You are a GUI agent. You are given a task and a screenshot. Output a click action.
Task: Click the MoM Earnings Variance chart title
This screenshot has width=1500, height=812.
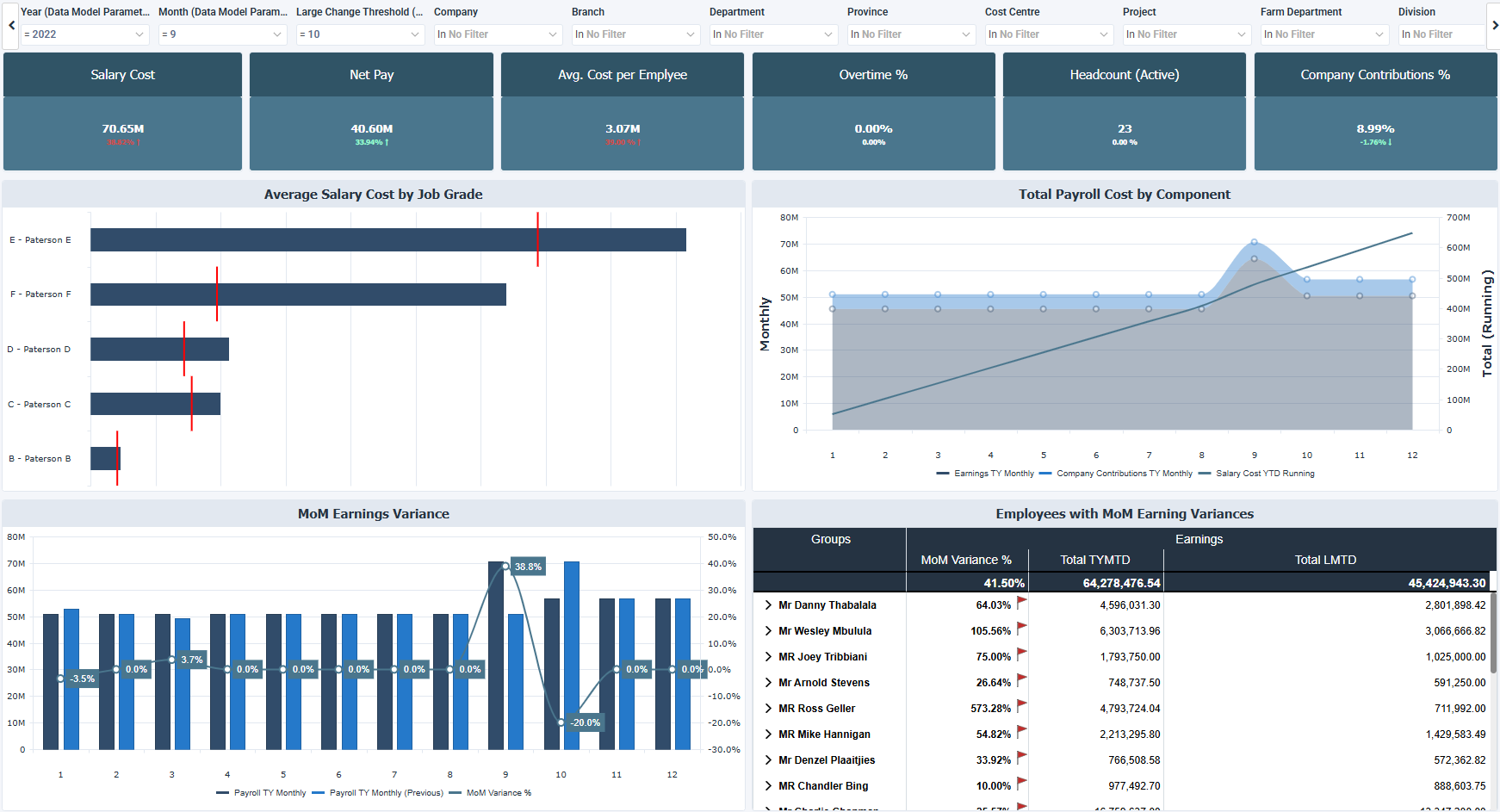(x=373, y=514)
